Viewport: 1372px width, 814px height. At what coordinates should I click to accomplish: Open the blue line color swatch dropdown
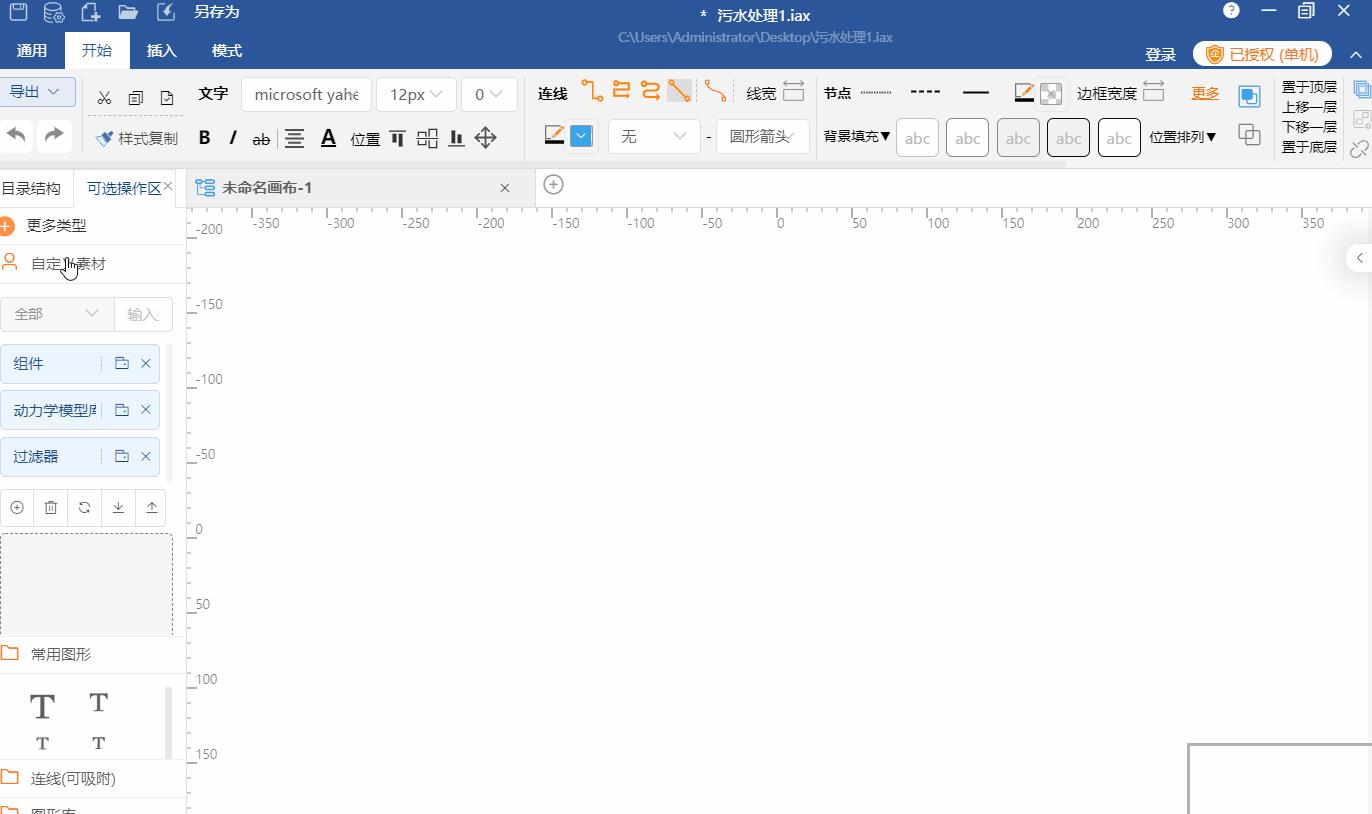581,136
